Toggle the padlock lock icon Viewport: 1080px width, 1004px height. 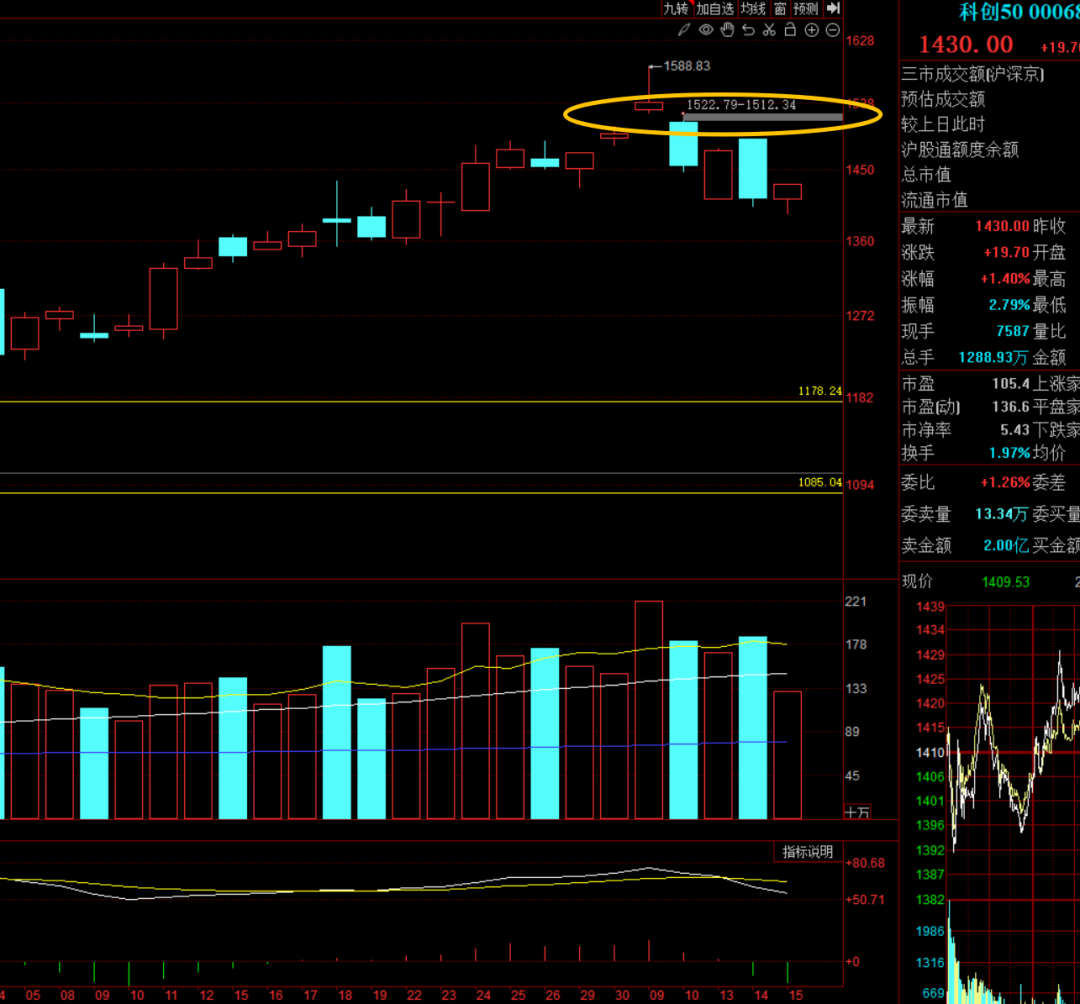pyautogui.click(x=790, y=30)
